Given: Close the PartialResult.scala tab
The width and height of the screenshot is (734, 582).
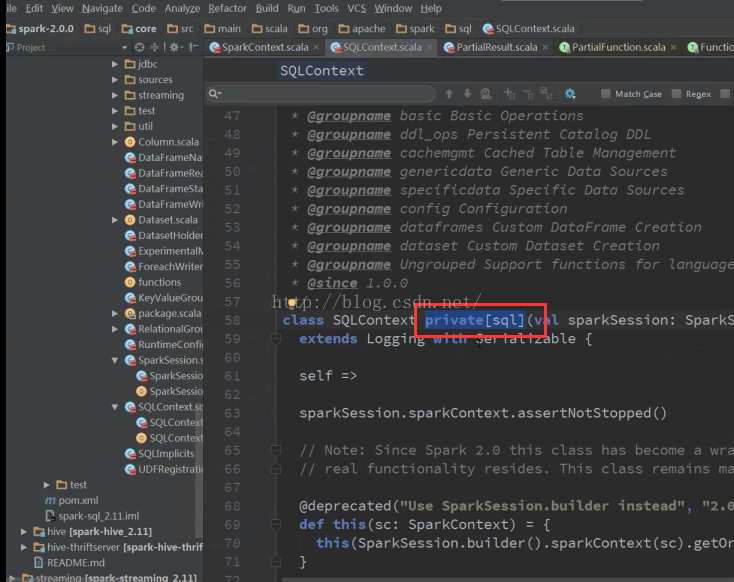Looking at the screenshot, I should tap(545, 47).
